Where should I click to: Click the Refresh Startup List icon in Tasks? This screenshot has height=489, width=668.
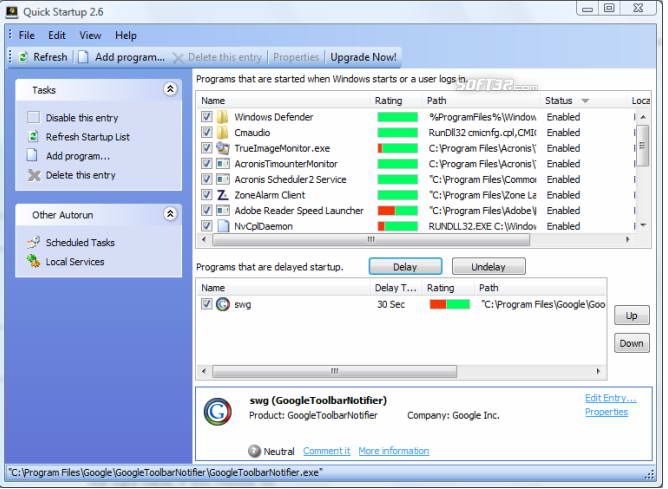tap(33, 137)
